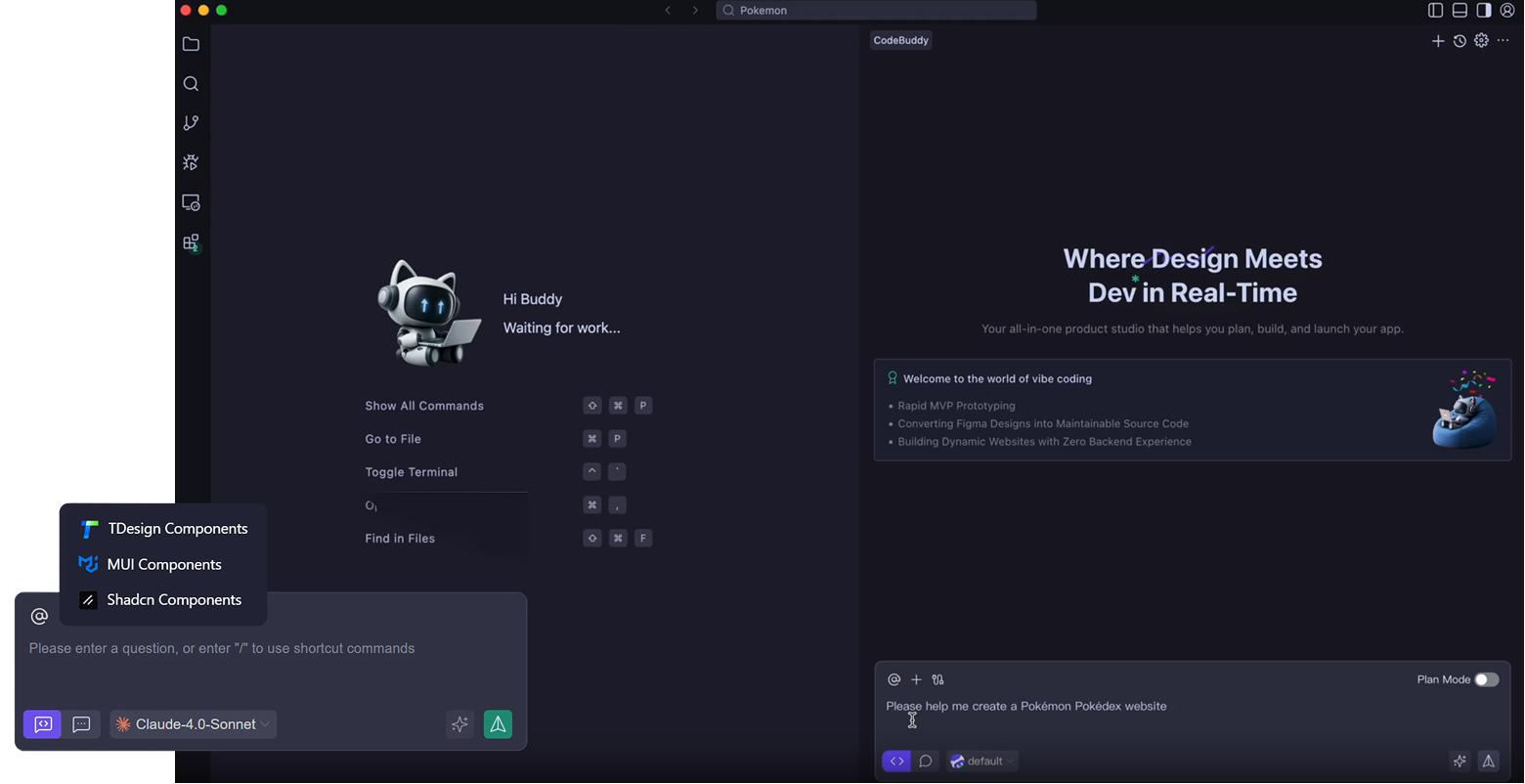Toggle the primary left sidebar layout
This screenshot has width=1525, height=784.
(x=1435, y=10)
